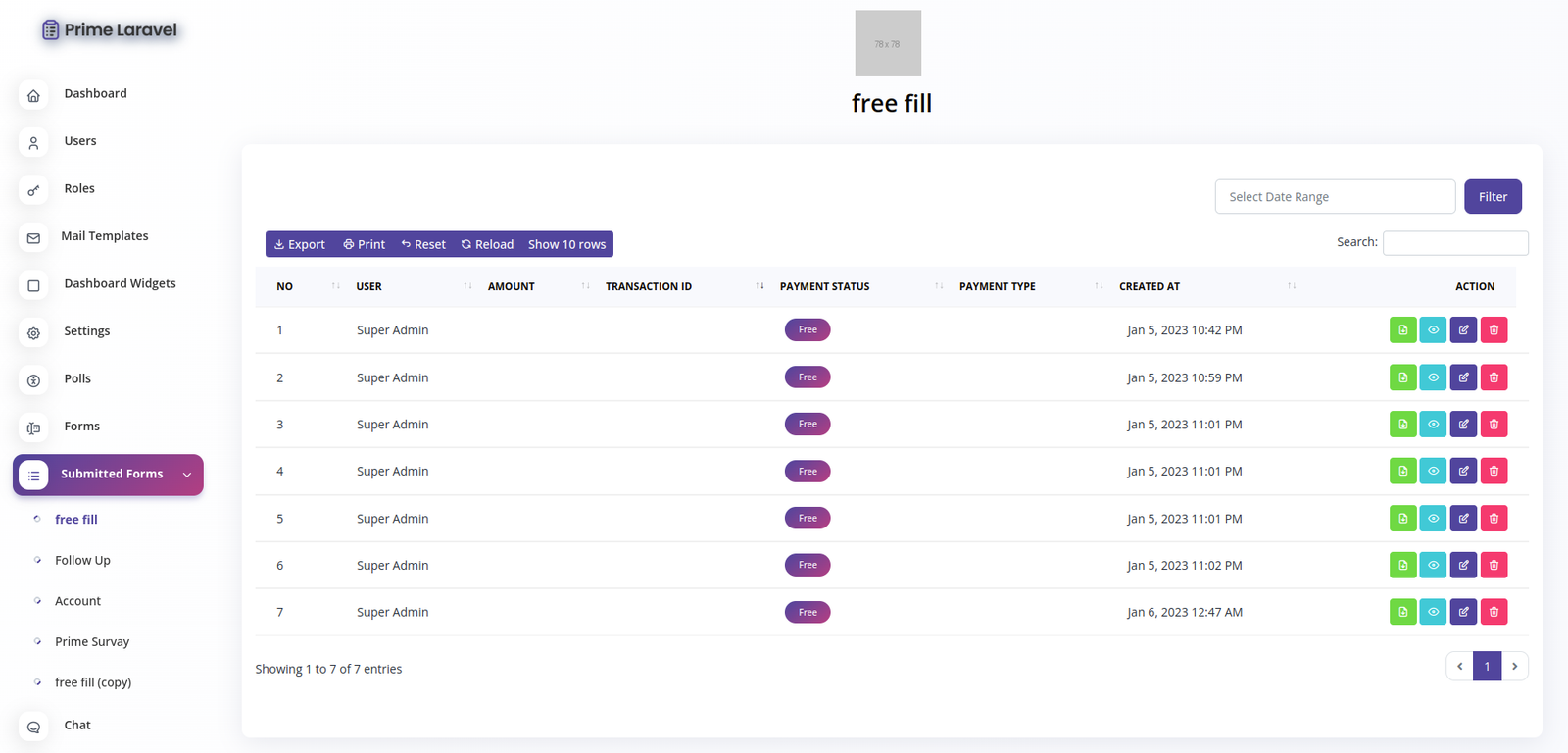Image resolution: width=1568 pixels, height=753 pixels.
Task: Open the Follow Up submenu item
Action: point(82,561)
